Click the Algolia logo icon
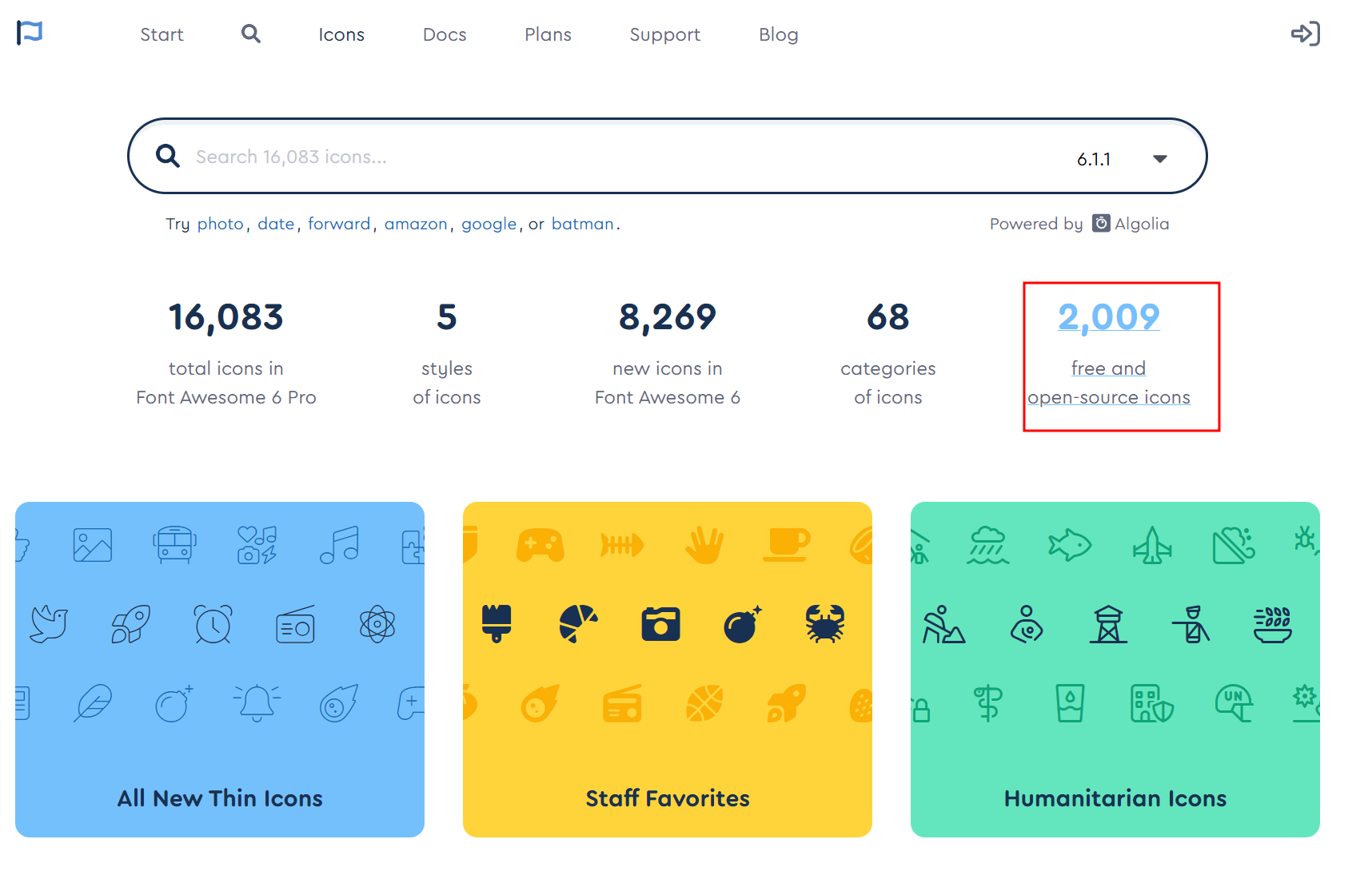Viewport: 1372px width, 875px height. 1101,223
